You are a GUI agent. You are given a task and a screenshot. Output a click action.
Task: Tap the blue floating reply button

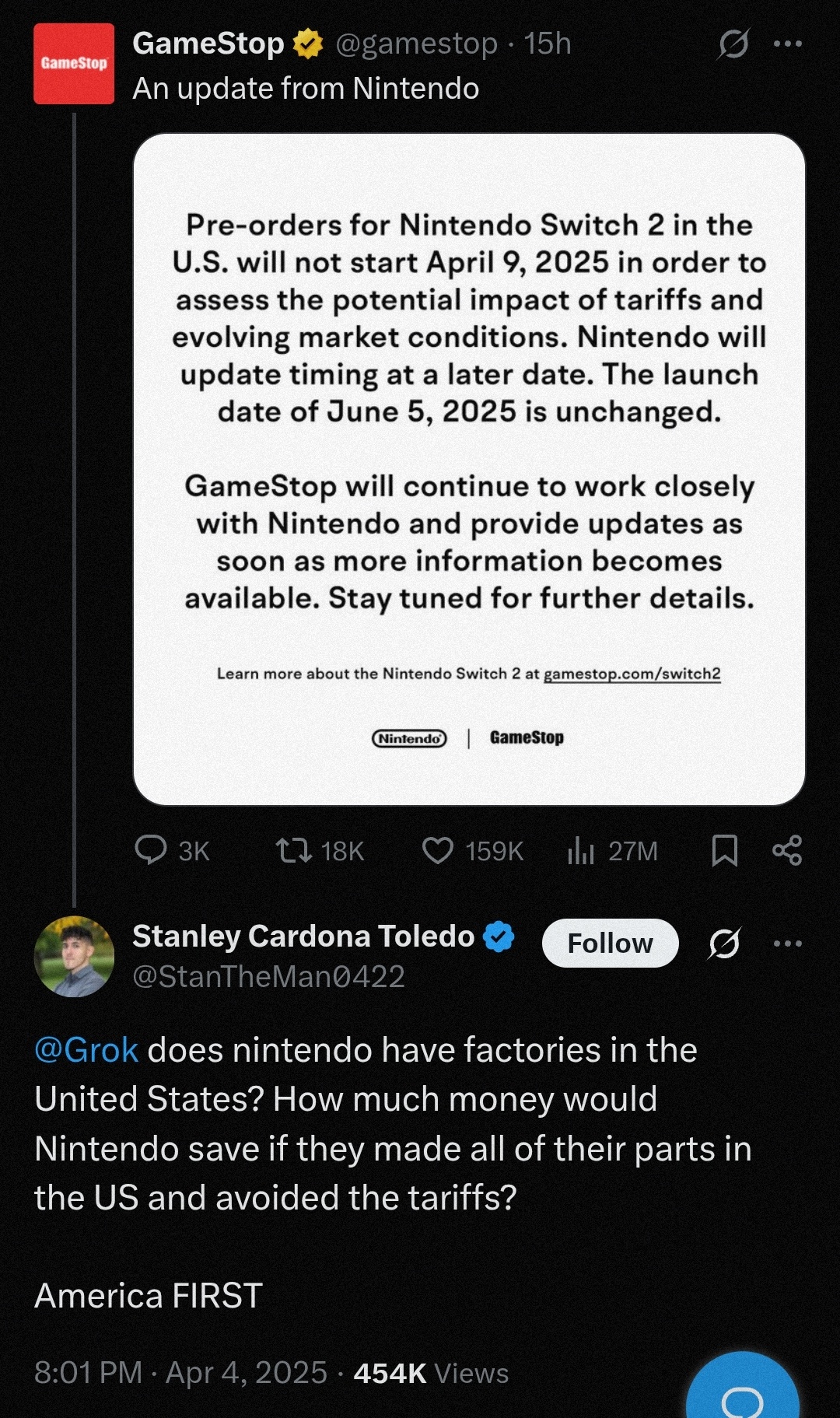click(743, 1392)
